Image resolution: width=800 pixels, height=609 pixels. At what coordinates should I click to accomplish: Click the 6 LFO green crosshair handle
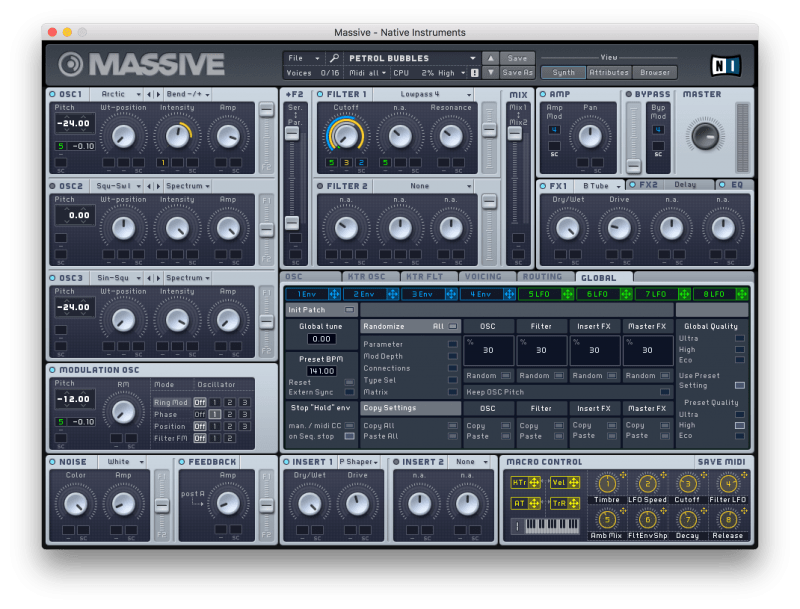click(626, 294)
